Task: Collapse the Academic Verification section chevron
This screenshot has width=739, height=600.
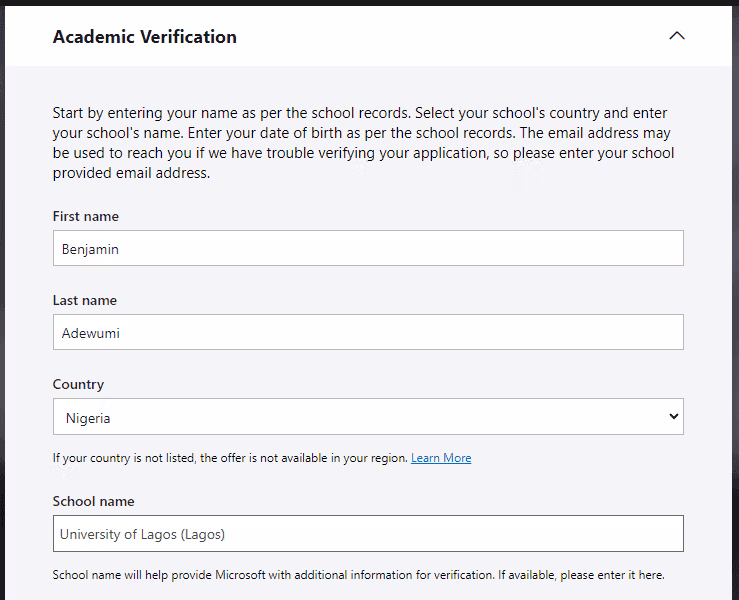Action: 677,36
